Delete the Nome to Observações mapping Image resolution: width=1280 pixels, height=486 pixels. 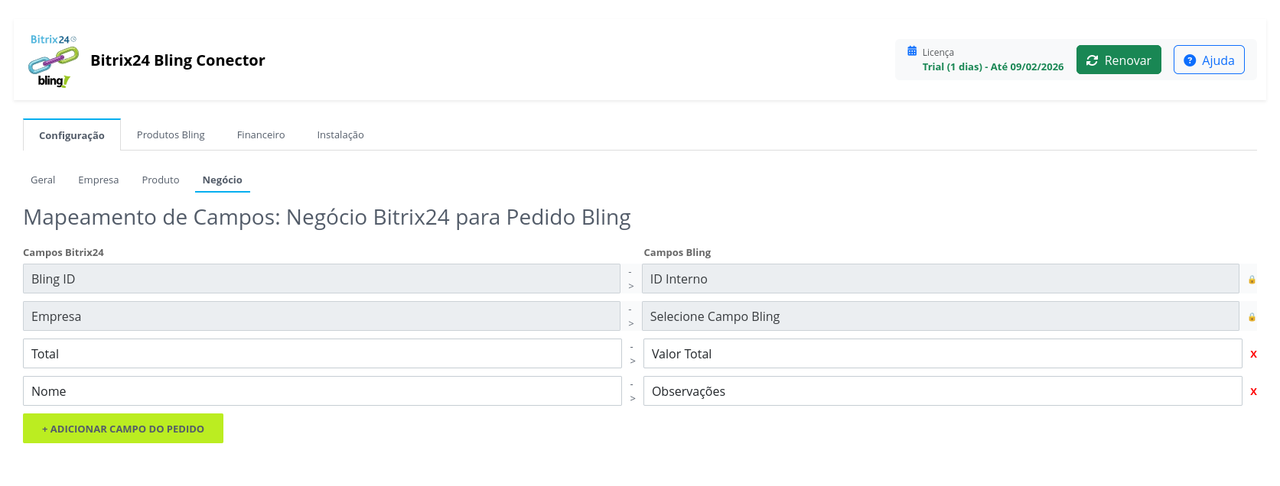pos(1253,391)
